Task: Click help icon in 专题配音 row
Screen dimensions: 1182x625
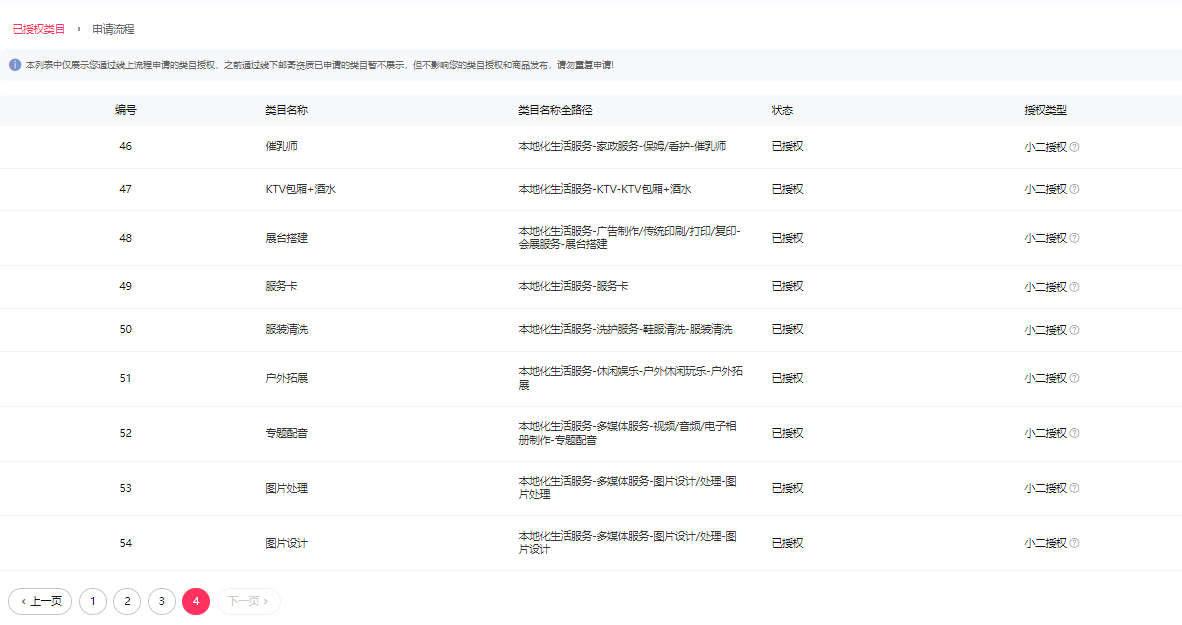Action: tap(1075, 434)
